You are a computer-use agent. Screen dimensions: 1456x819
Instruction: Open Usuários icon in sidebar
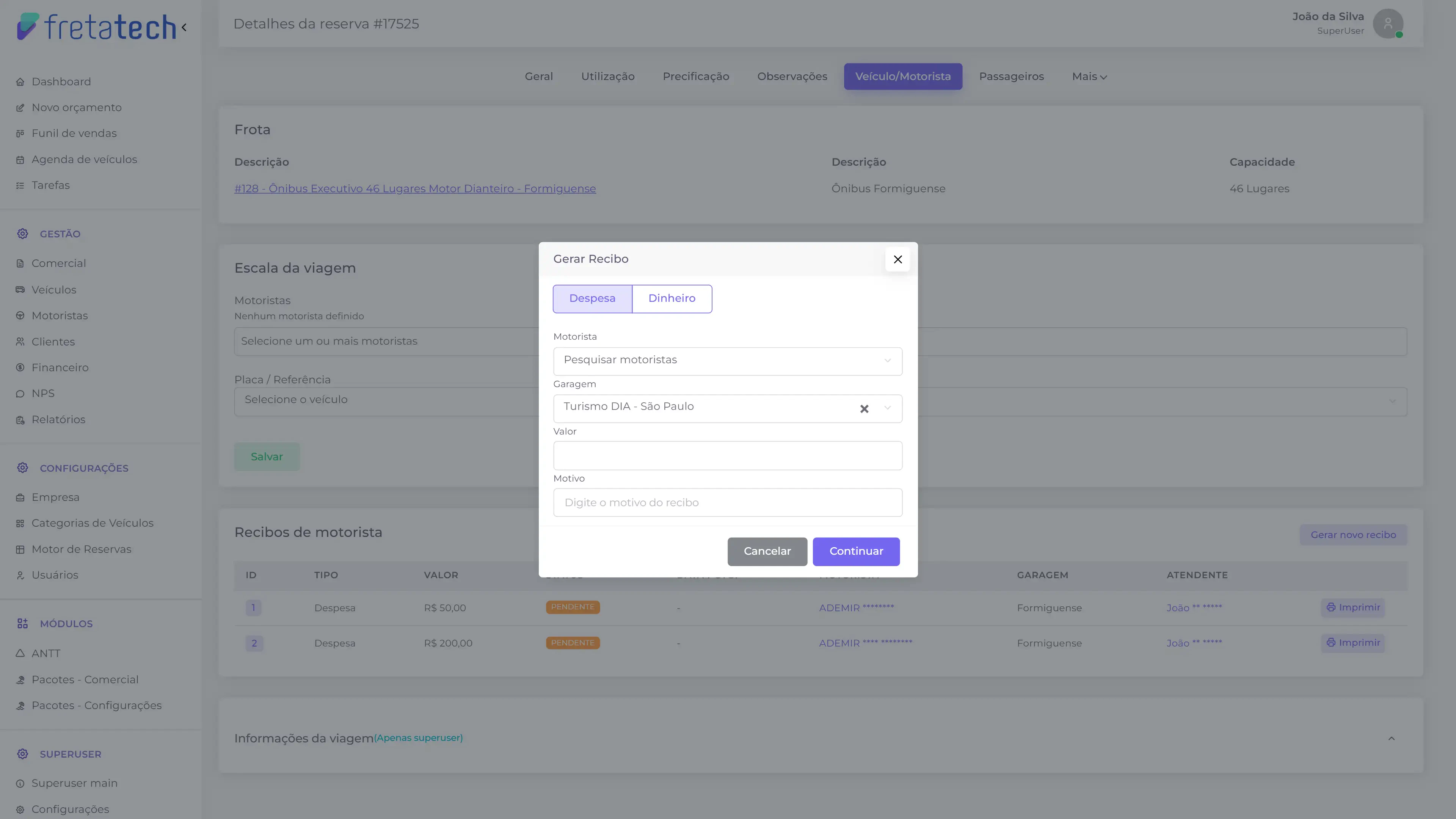point(20,576)
